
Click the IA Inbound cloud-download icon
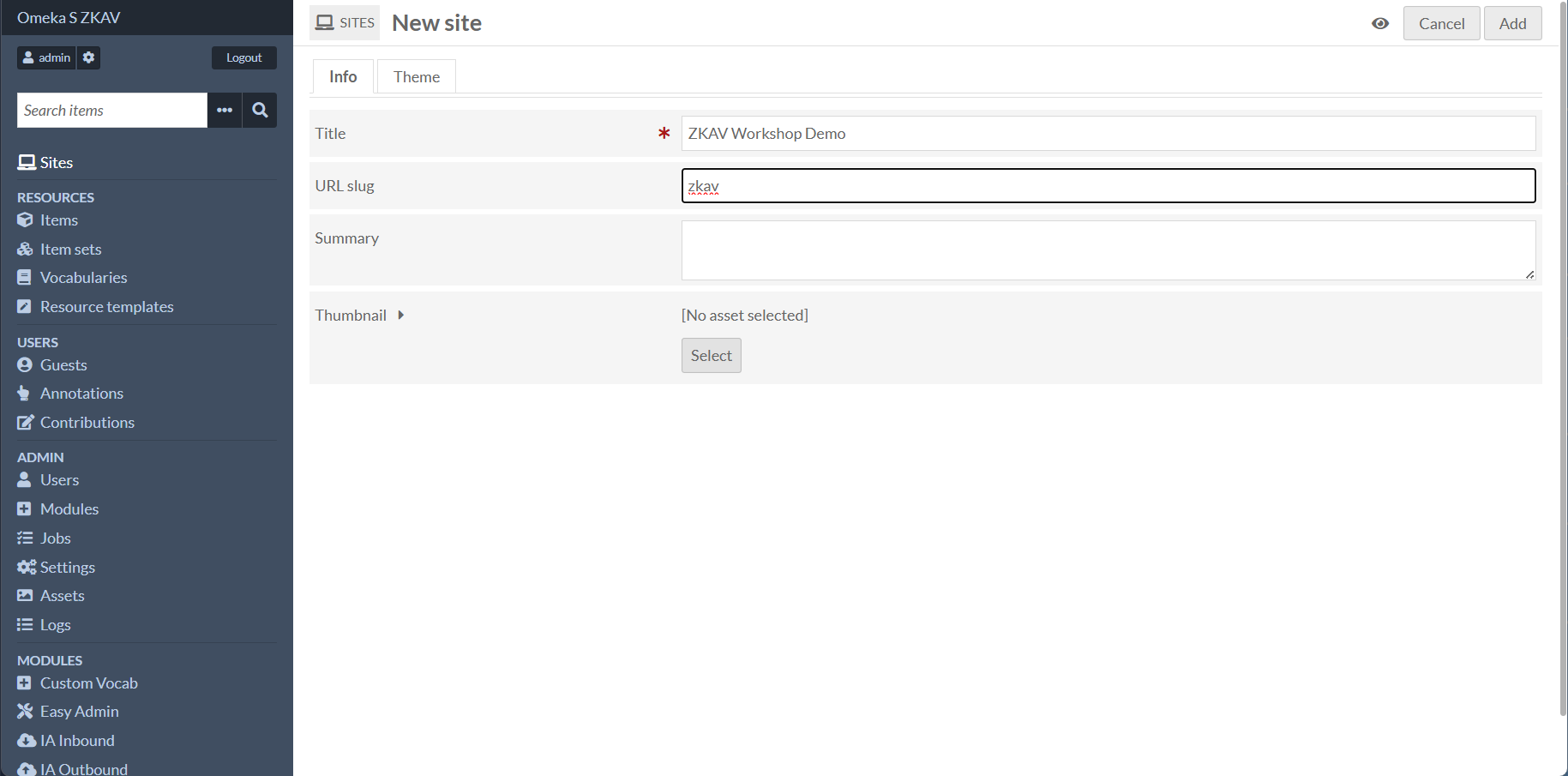coord(27,741)
